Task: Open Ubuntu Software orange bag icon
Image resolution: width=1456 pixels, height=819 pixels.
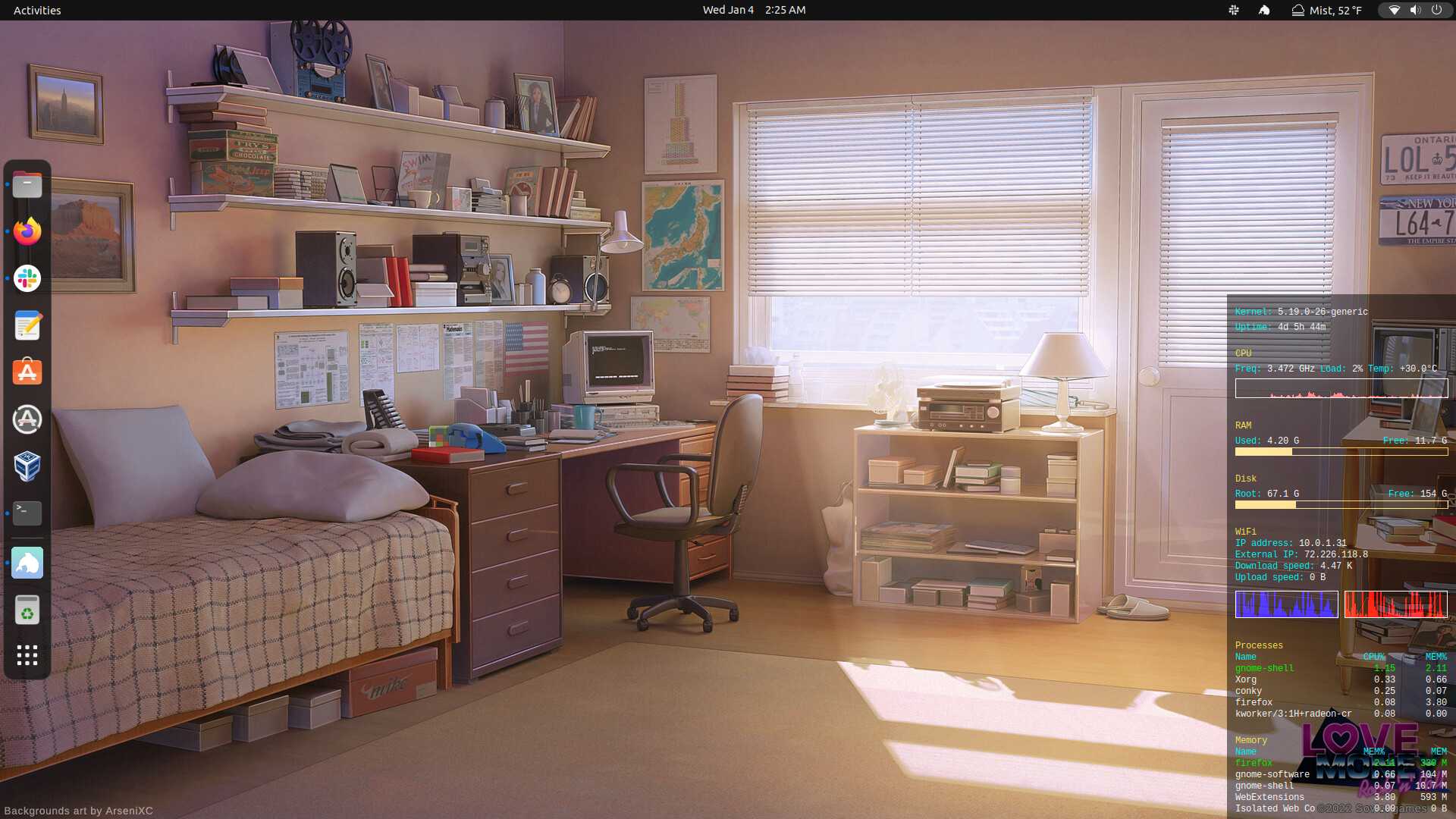Action: coord(27,372)
